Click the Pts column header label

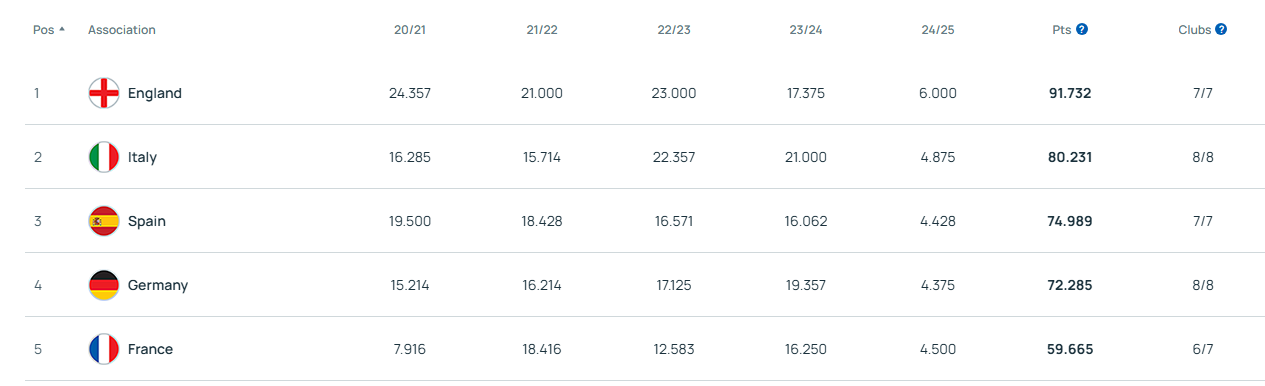click(x=1062, y=30)
